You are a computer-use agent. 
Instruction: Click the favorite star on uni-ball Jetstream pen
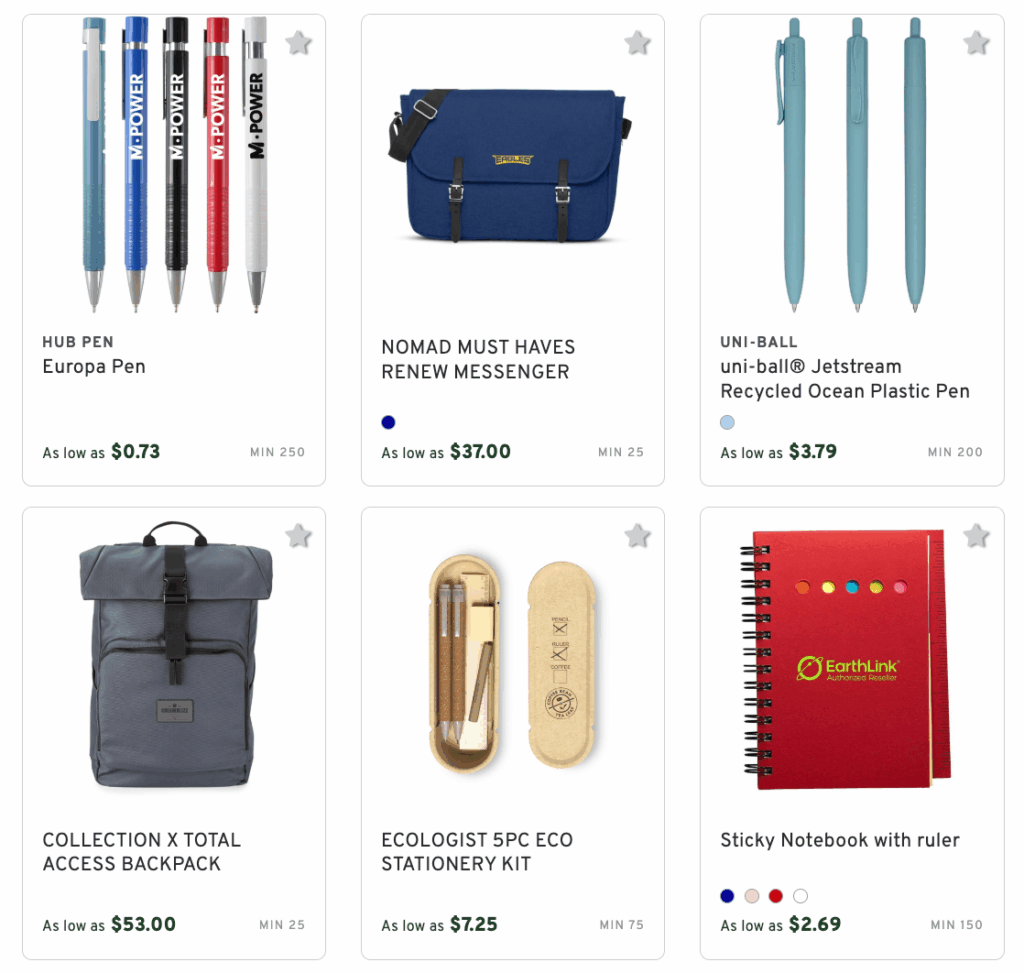pyautogui.click(x=976, y=43)
